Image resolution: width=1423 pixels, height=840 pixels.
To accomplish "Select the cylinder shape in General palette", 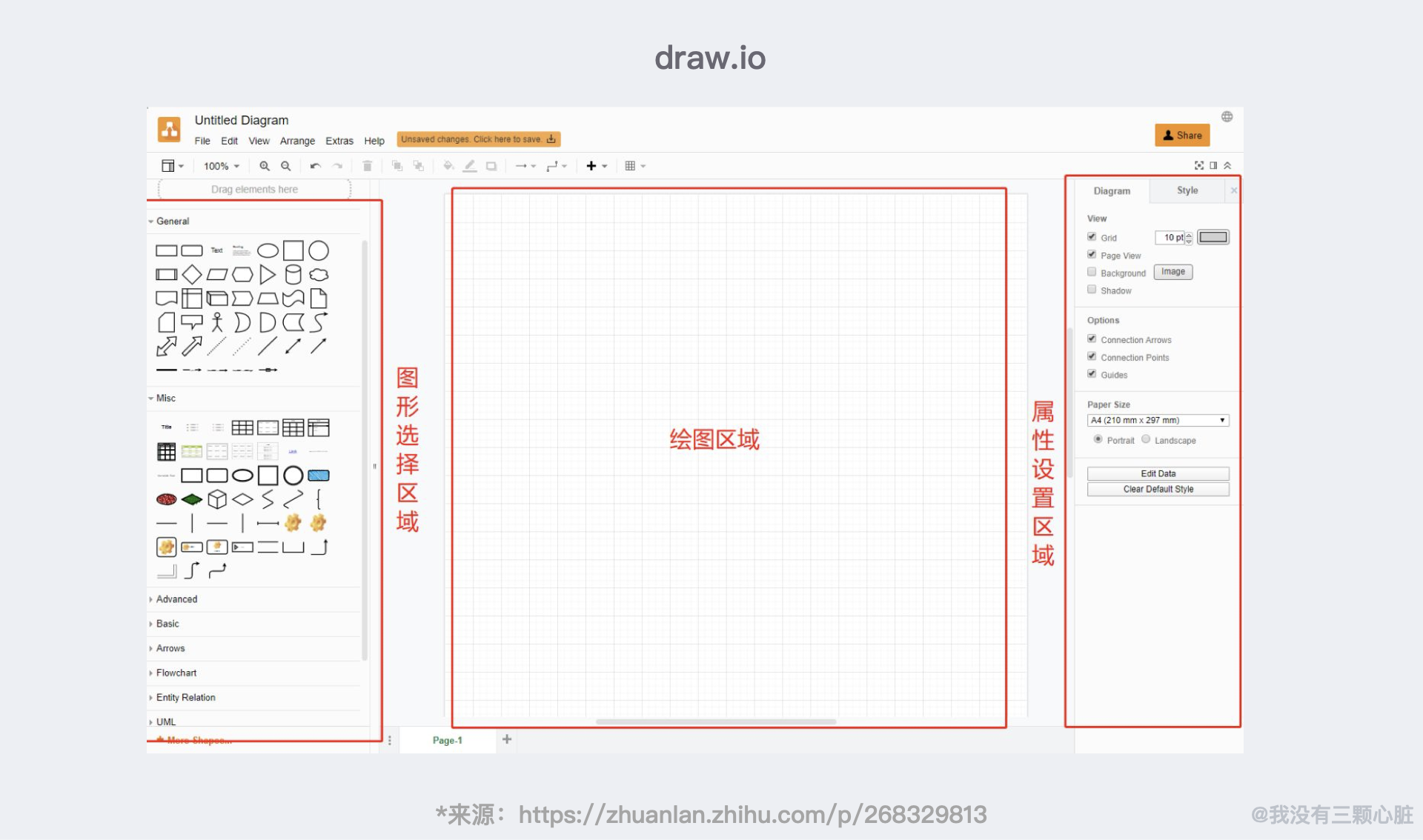I will click(x=293, y=275).
